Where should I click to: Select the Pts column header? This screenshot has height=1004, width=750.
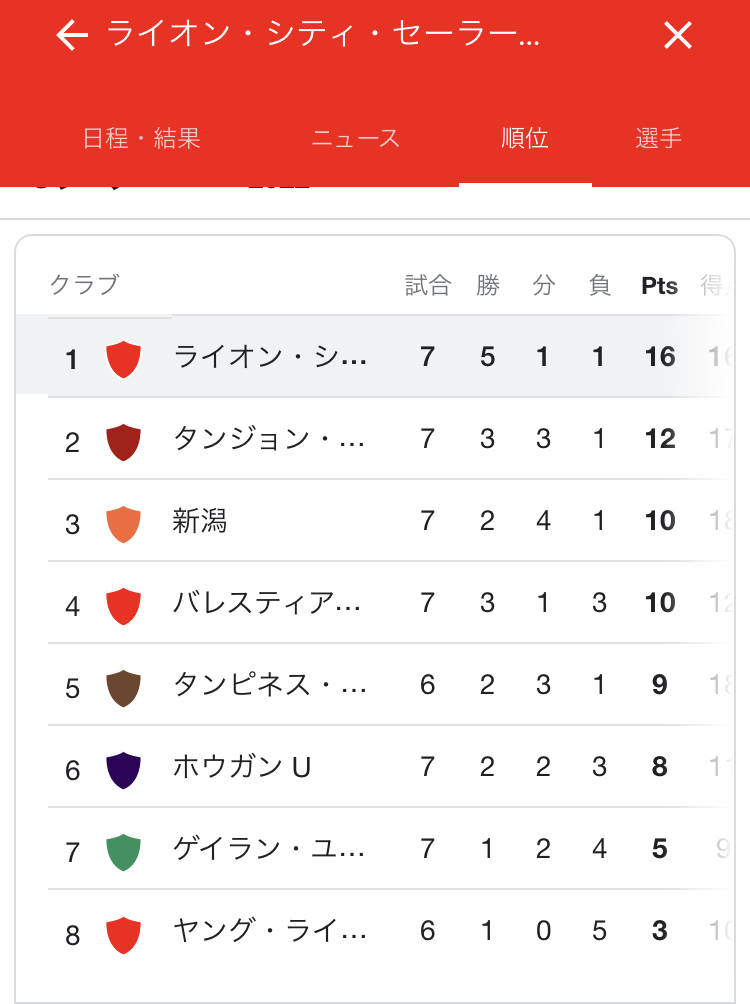tap(659, 286)
